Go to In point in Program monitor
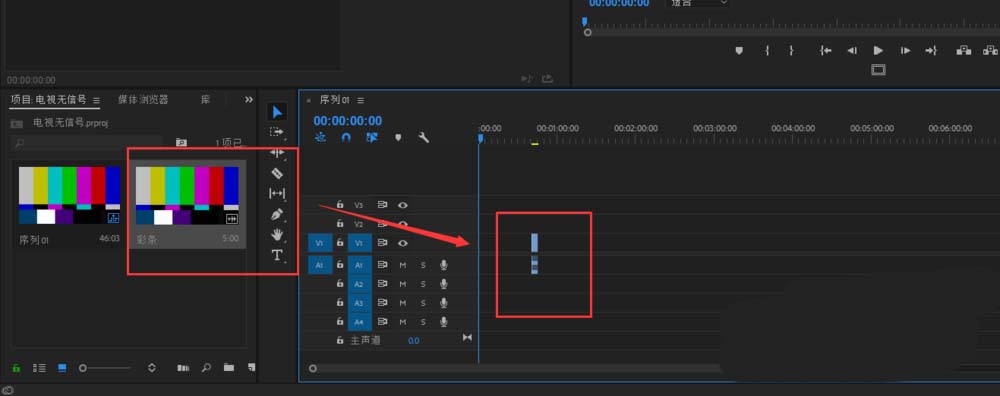1000x396 pixels. [826, 50]
